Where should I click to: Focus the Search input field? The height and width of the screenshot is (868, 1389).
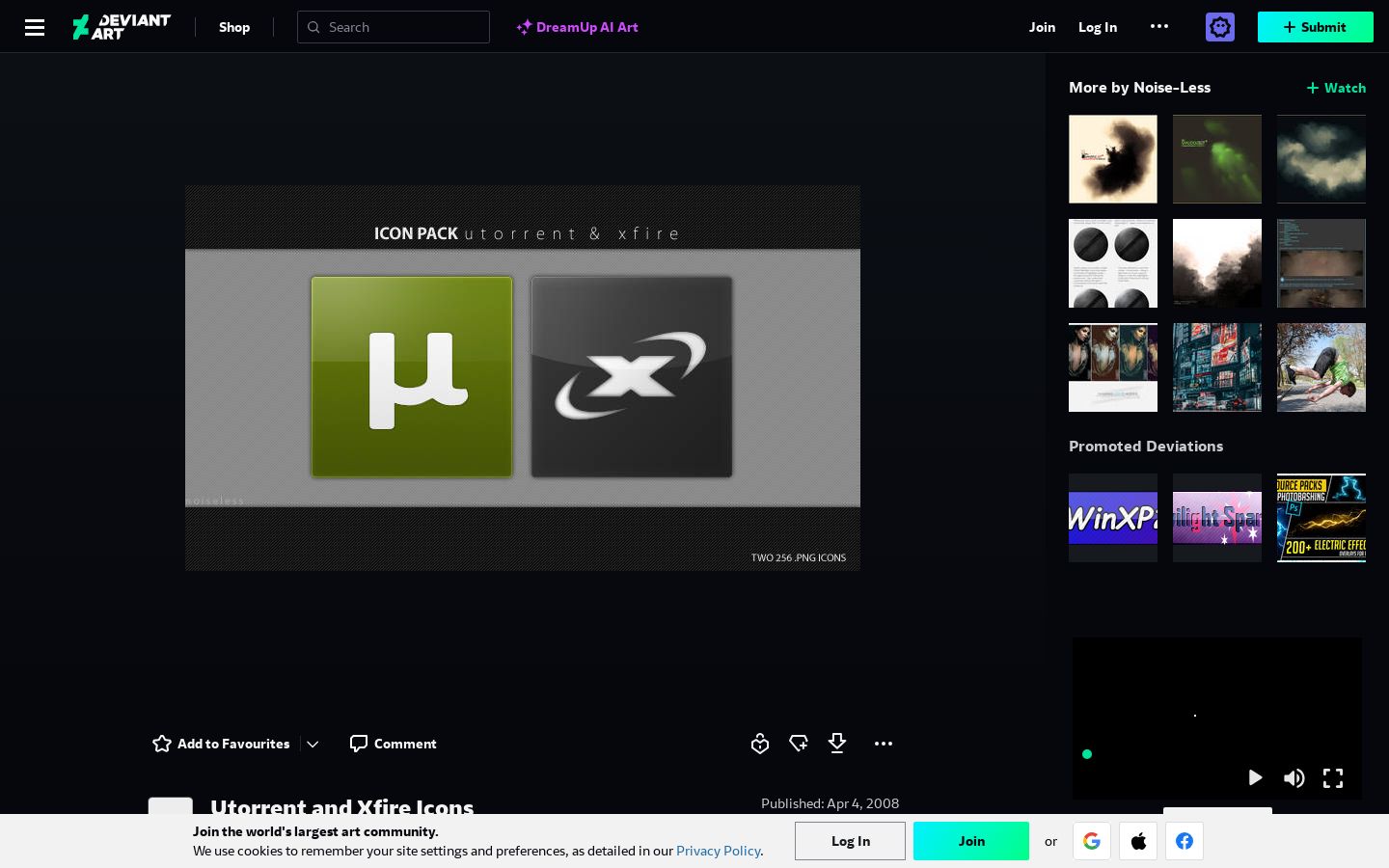(x=394, y=27)
